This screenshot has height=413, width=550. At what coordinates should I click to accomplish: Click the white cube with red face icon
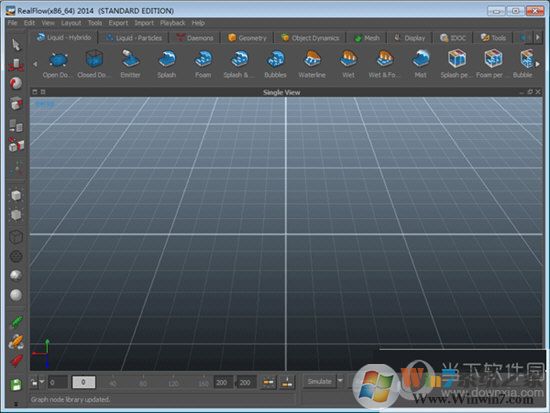[x=16, y=145]
